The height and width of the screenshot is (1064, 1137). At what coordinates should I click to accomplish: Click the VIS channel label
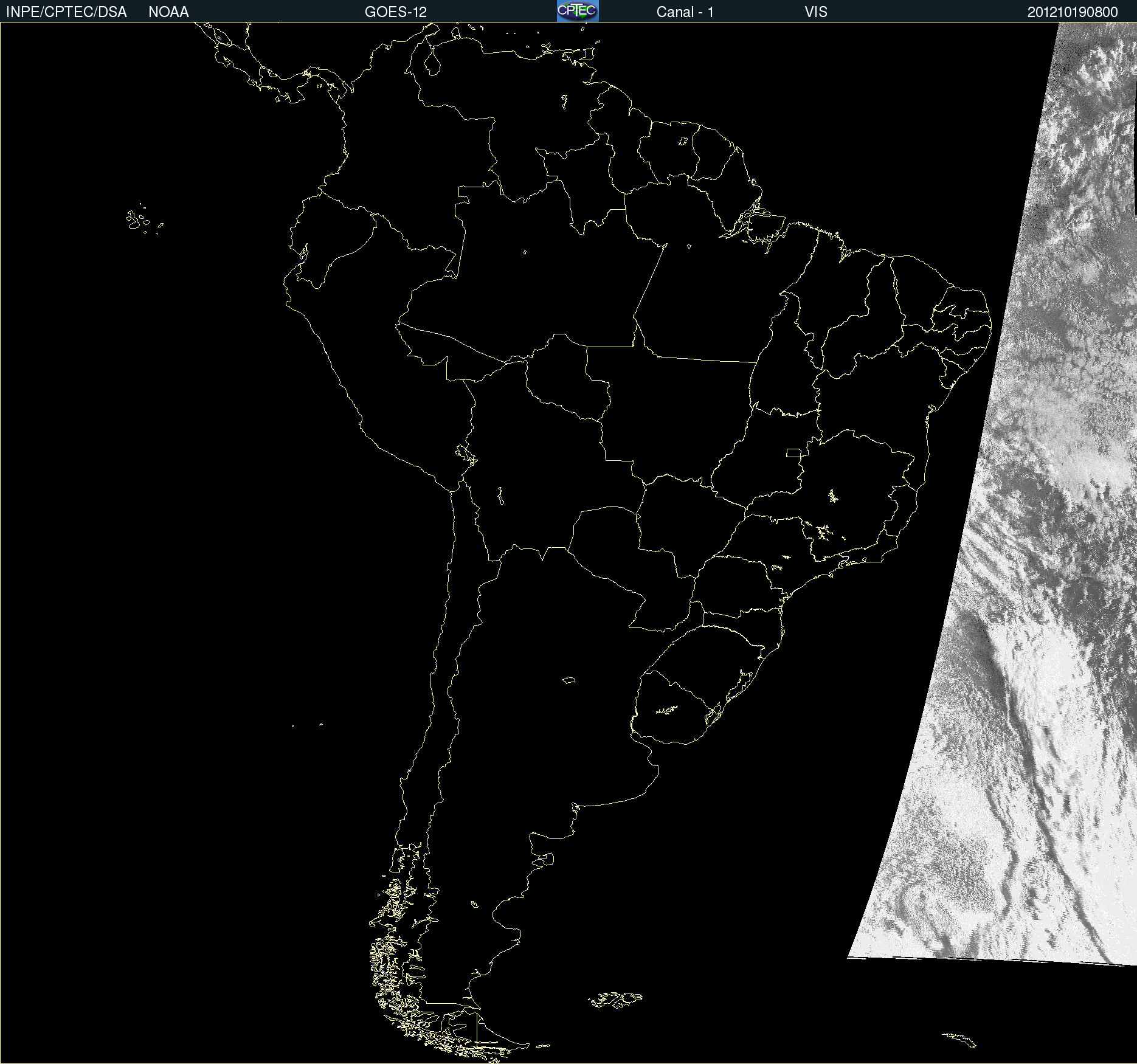point(816,12)
